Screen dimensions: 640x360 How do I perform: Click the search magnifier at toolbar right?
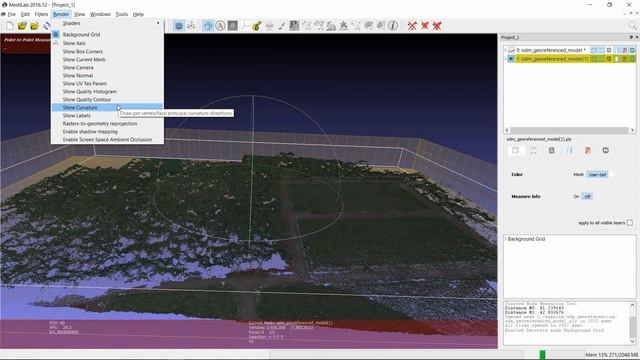[x=633, y=26]
